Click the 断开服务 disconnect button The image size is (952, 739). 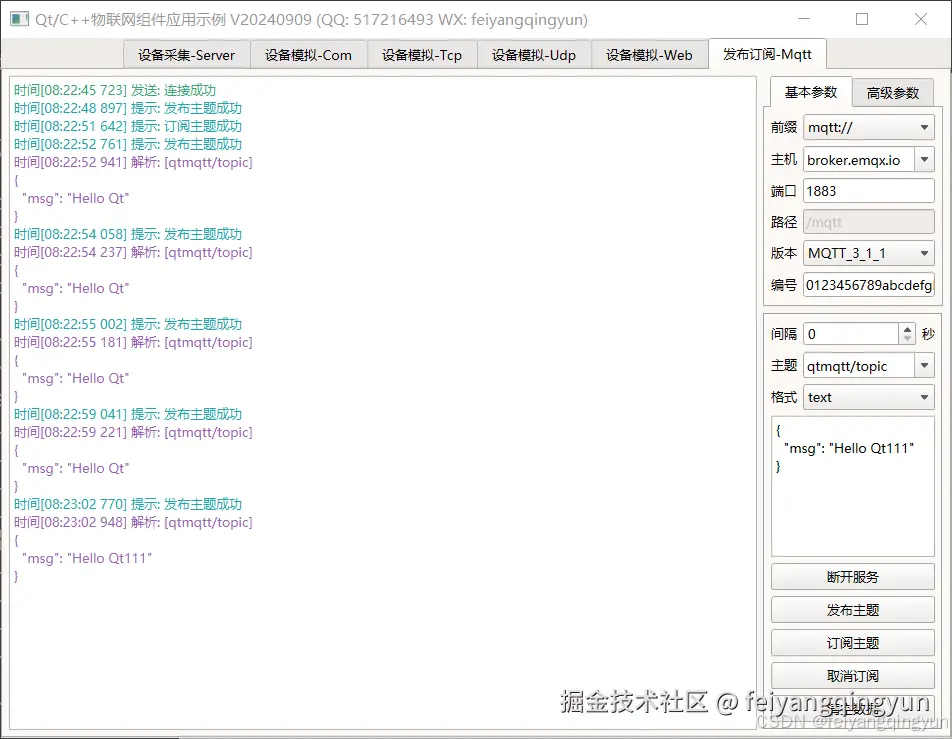point(852,576)
